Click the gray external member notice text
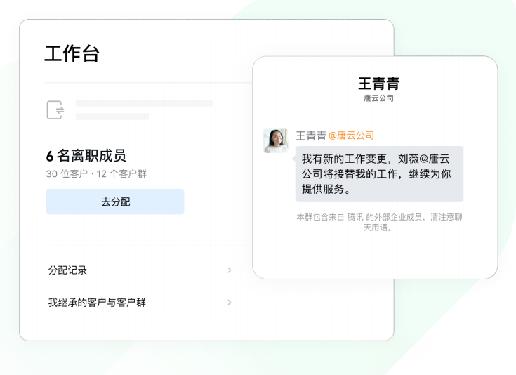Image resolution: width=516 pixels, height=375 pixels. (x=379, y=222)
